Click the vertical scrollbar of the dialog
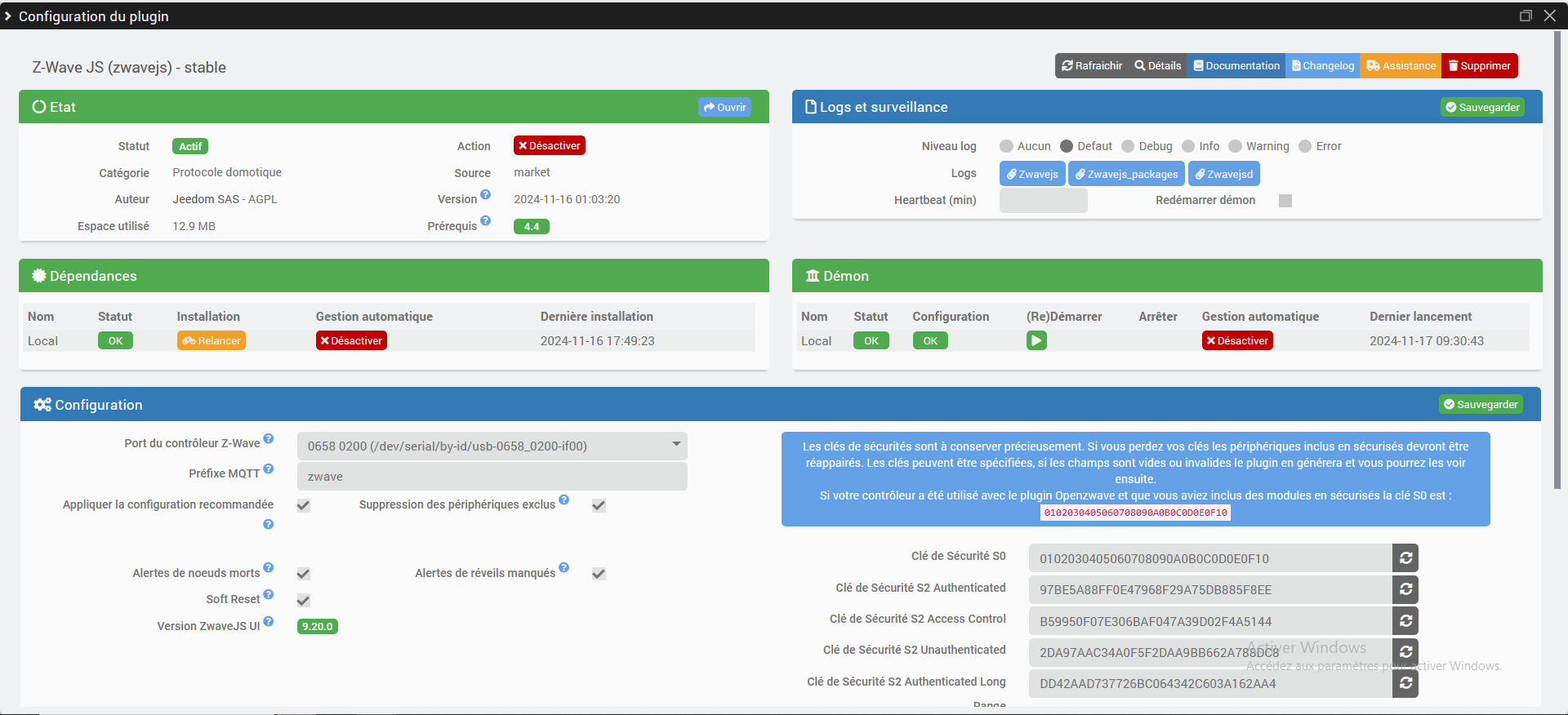The width and height of the screenshot is (1568, 715). (1557, 261)
